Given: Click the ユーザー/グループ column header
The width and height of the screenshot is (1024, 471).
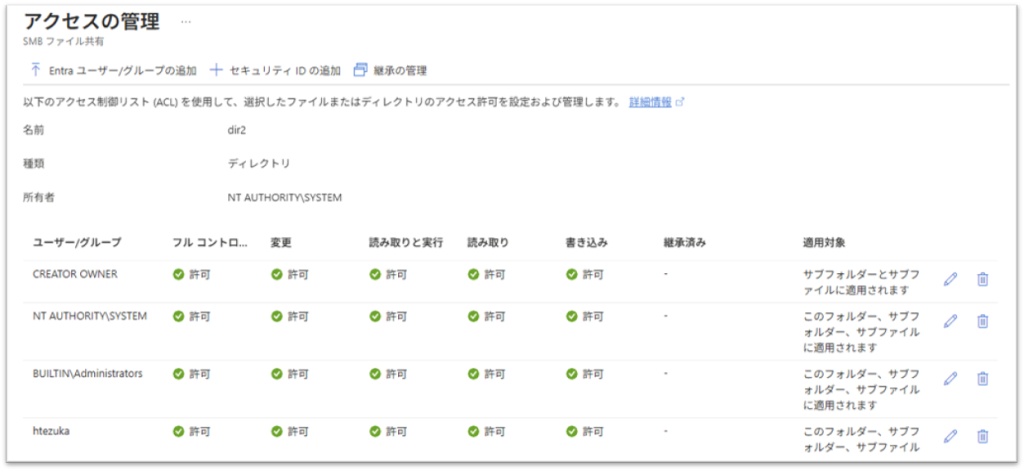Looking at the screenshot, I should (x=77, y=242).
